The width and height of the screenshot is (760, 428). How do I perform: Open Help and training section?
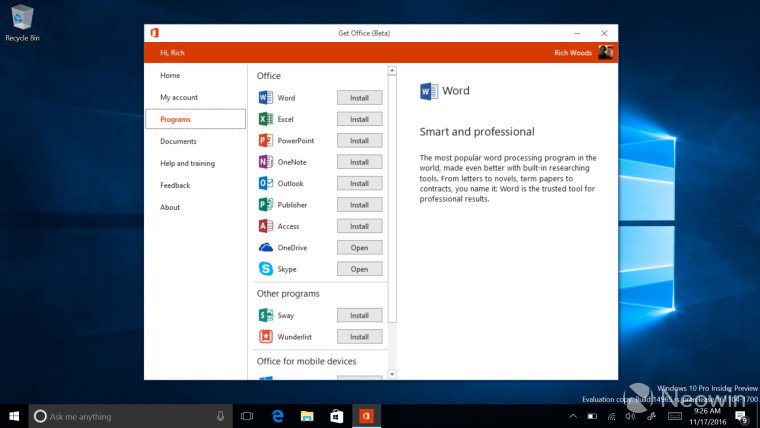[188, 163]
